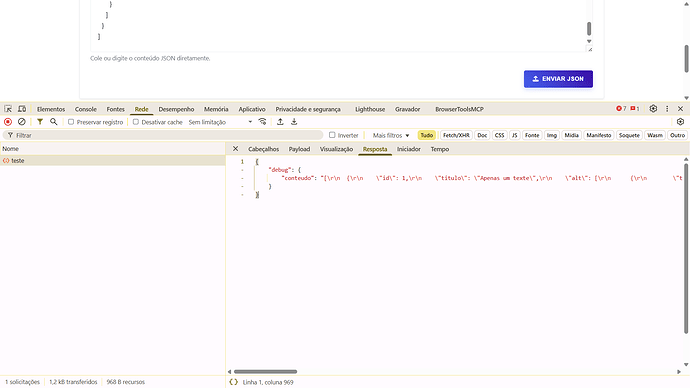Screen dimensions: 690x388
Task: Filter by Wasm requests
Action: (654, 135)
